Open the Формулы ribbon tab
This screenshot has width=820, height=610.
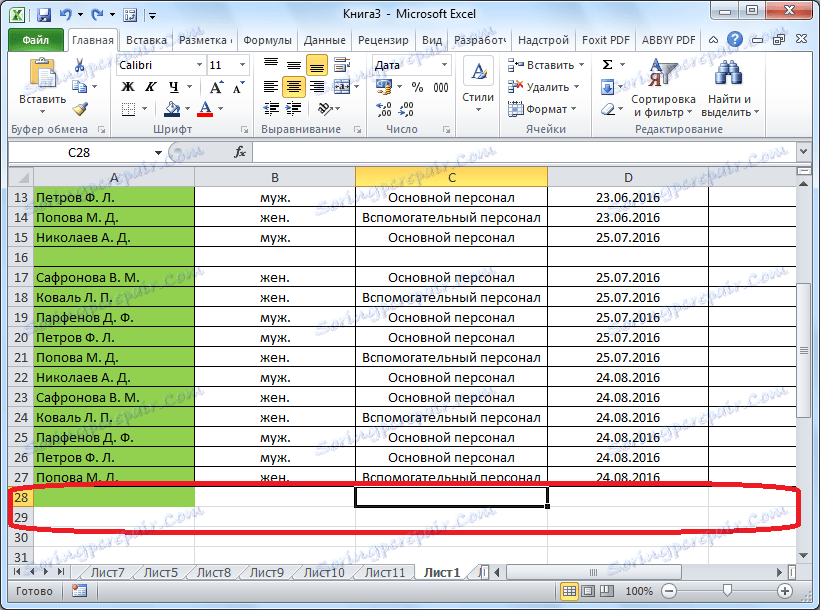(267, 40)
